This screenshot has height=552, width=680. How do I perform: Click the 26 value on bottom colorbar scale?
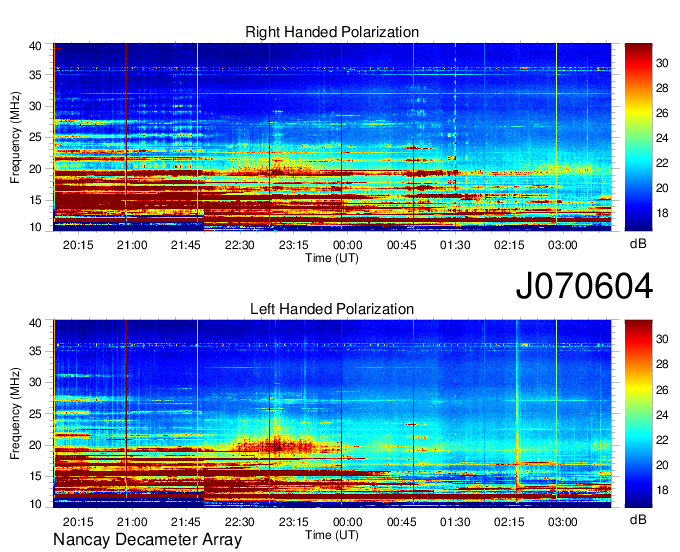(662, 390)
